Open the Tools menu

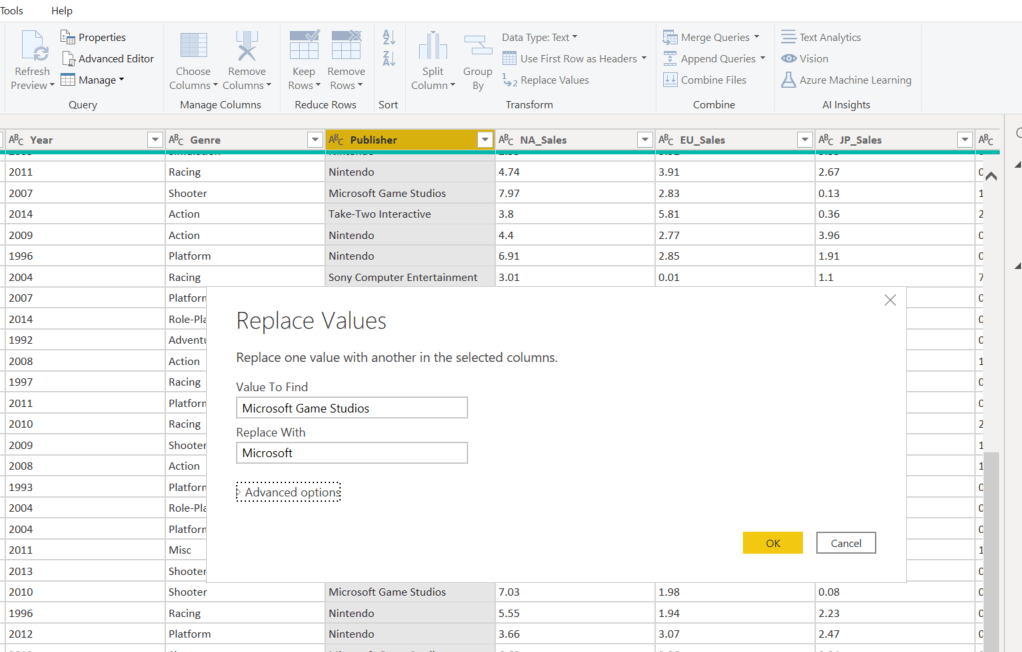(x=11, y=10)
